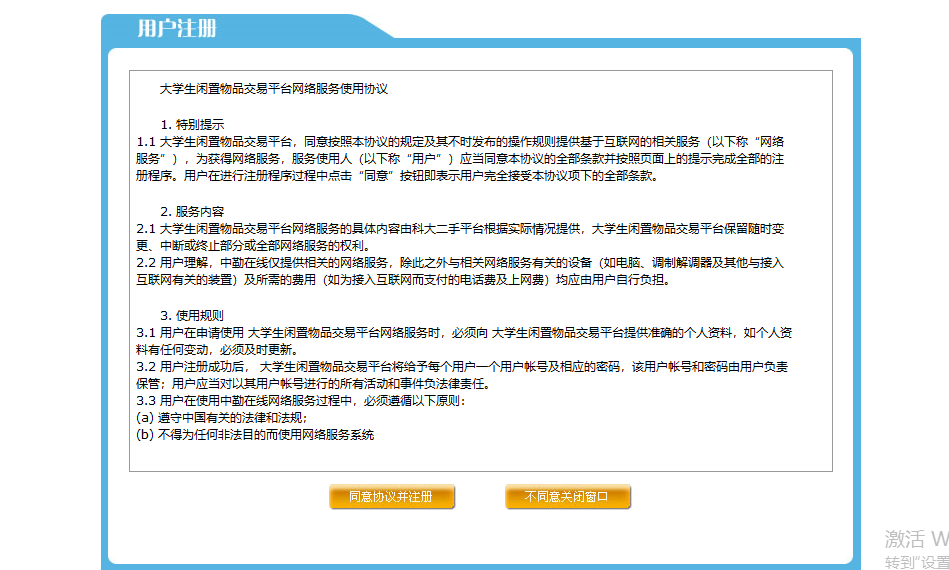The image size is (949, 570).
Task: Click the 转到"设置" watermark text
Action: pos(916,562)
